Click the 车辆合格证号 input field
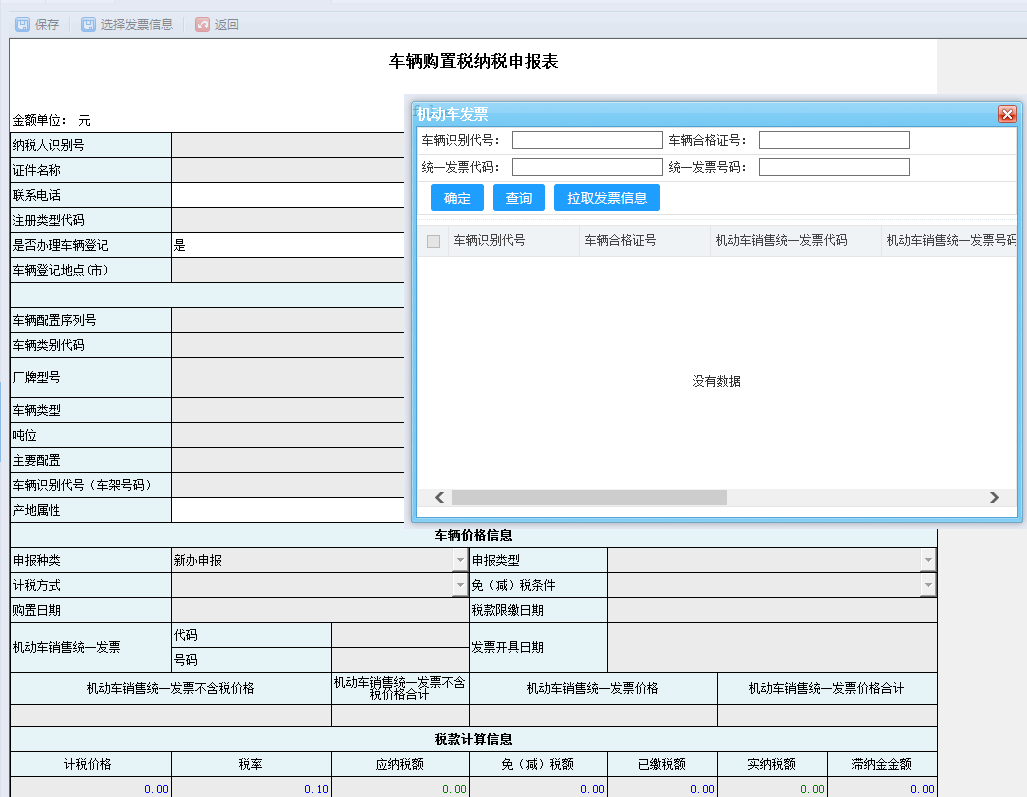The height and width of the screenshot is (797, 1027). [x=834, y=139]
